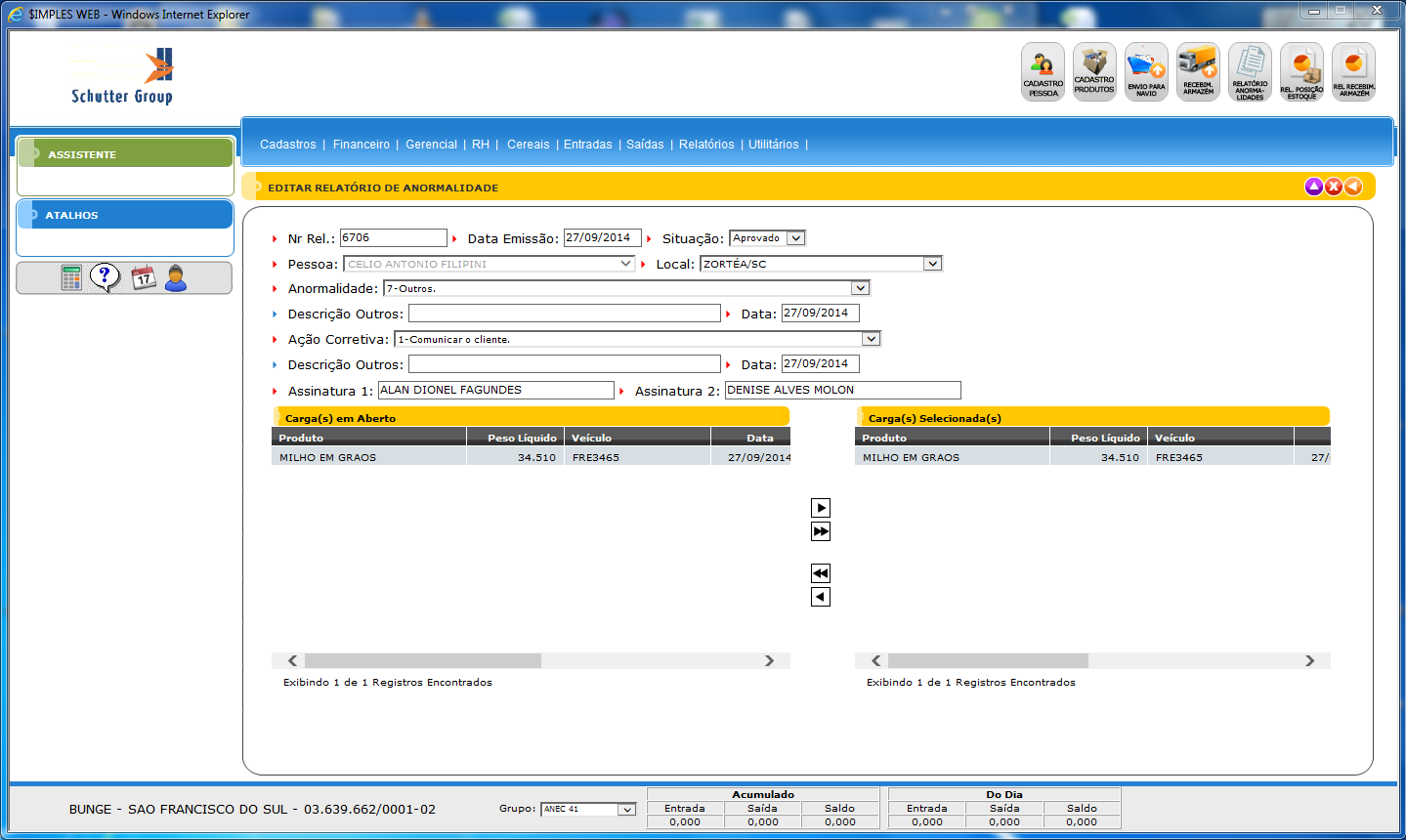Open the Relatório Anormalidades icon
1406x840 pixels.
point(1250,71)
